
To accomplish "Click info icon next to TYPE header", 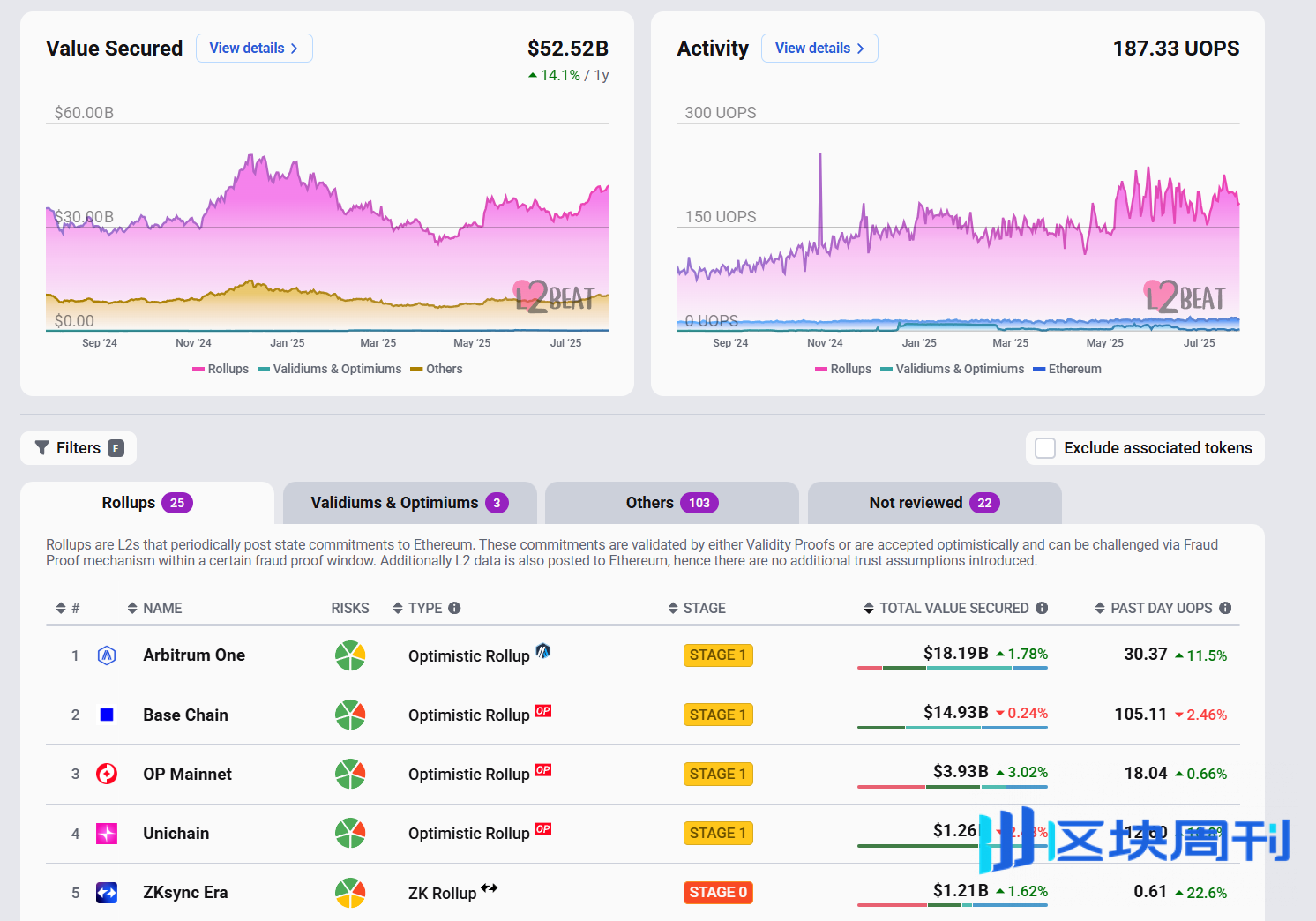I will 454,608.
